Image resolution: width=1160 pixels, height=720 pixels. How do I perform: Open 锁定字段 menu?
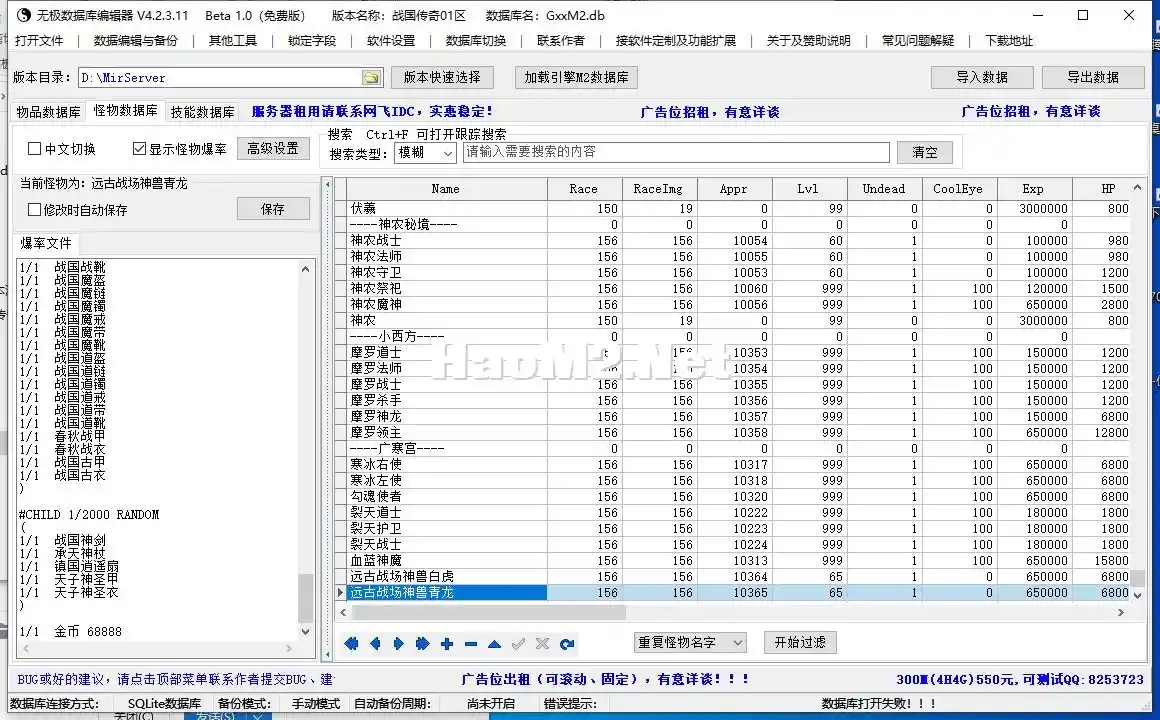coord(312,41)
